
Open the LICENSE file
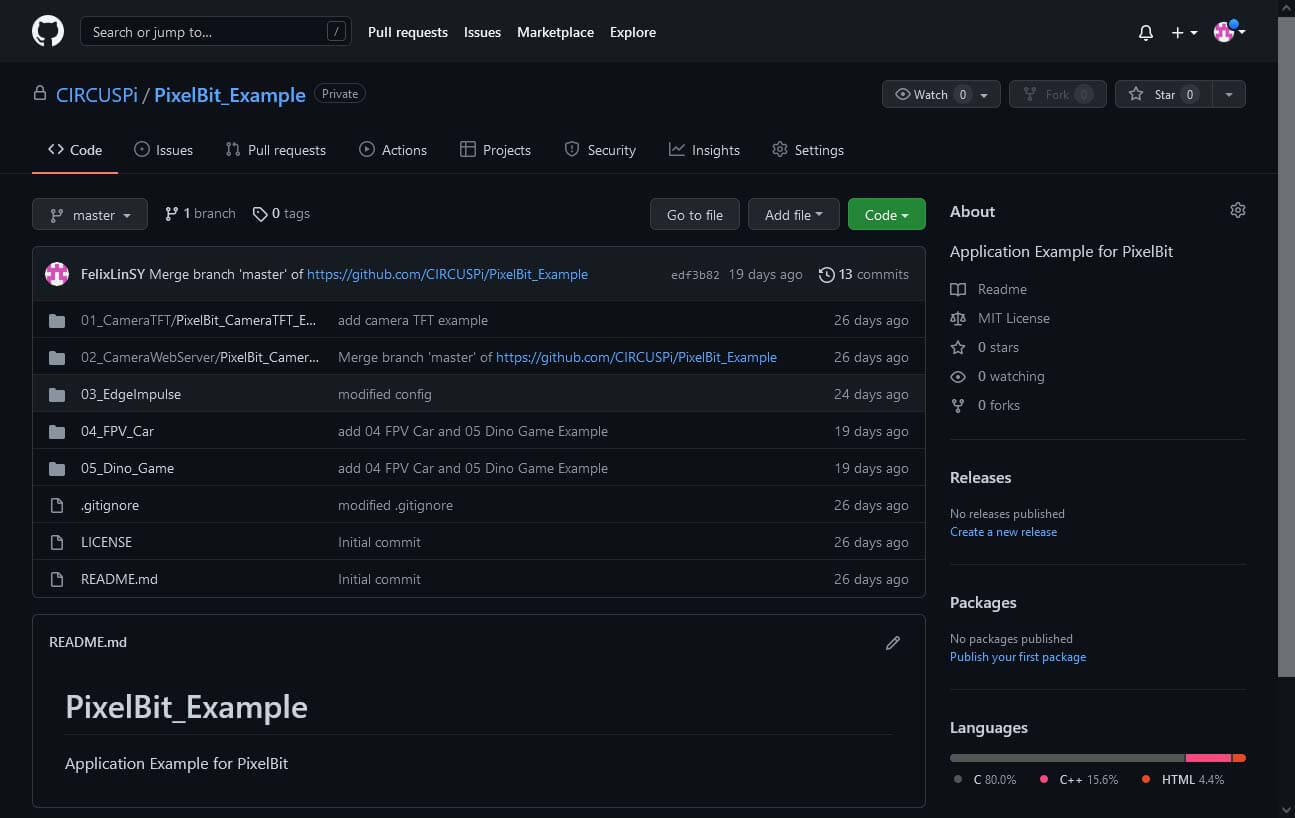[106, 542]
